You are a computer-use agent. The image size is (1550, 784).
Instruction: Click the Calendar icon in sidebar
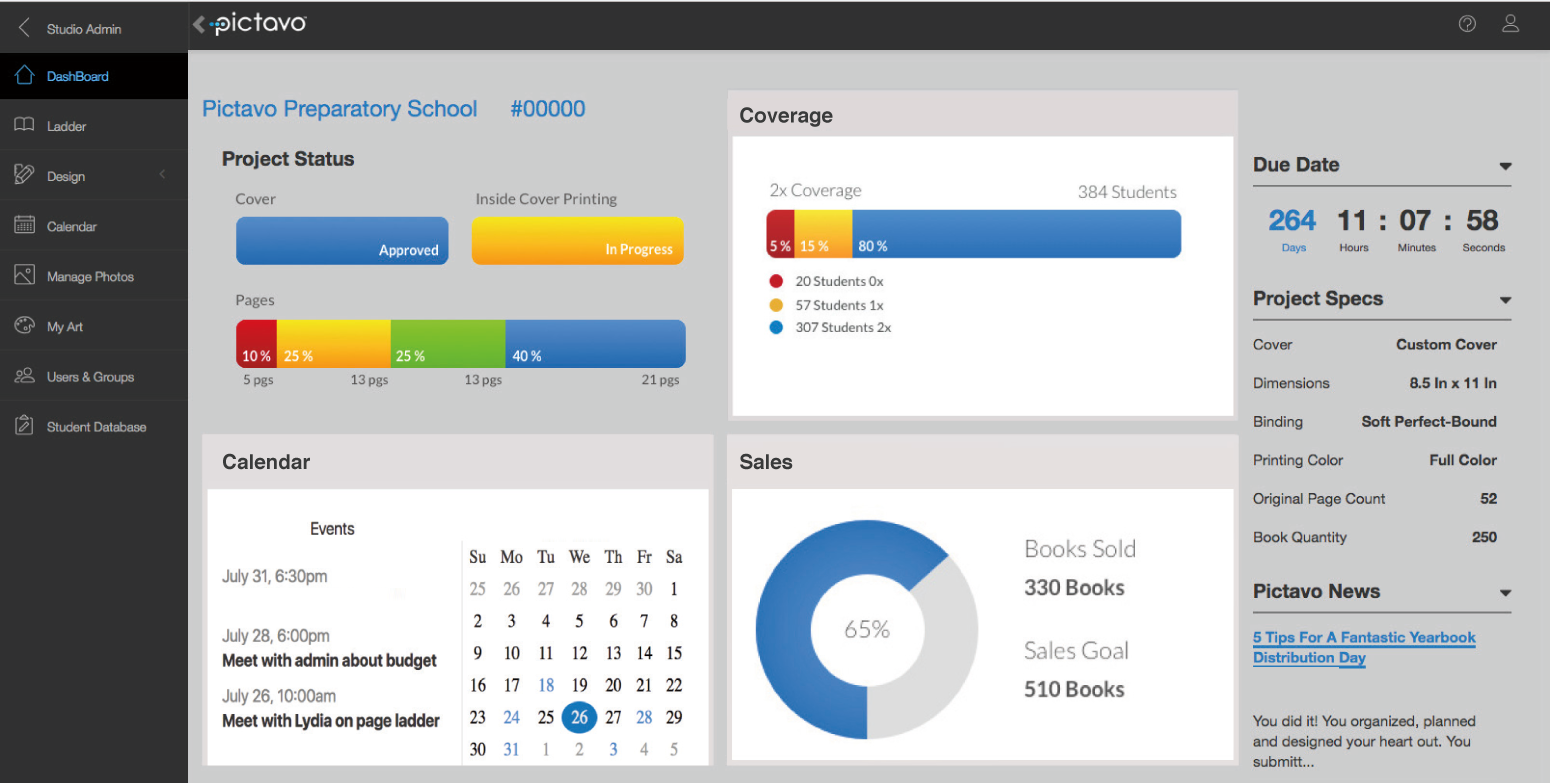25,226
